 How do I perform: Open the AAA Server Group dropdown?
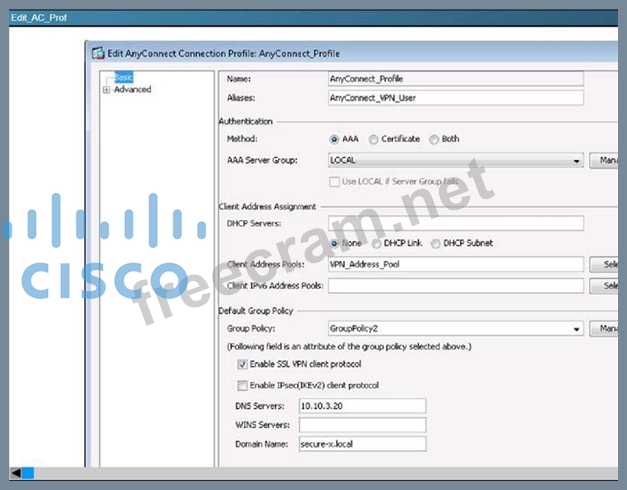pos(577,160)
